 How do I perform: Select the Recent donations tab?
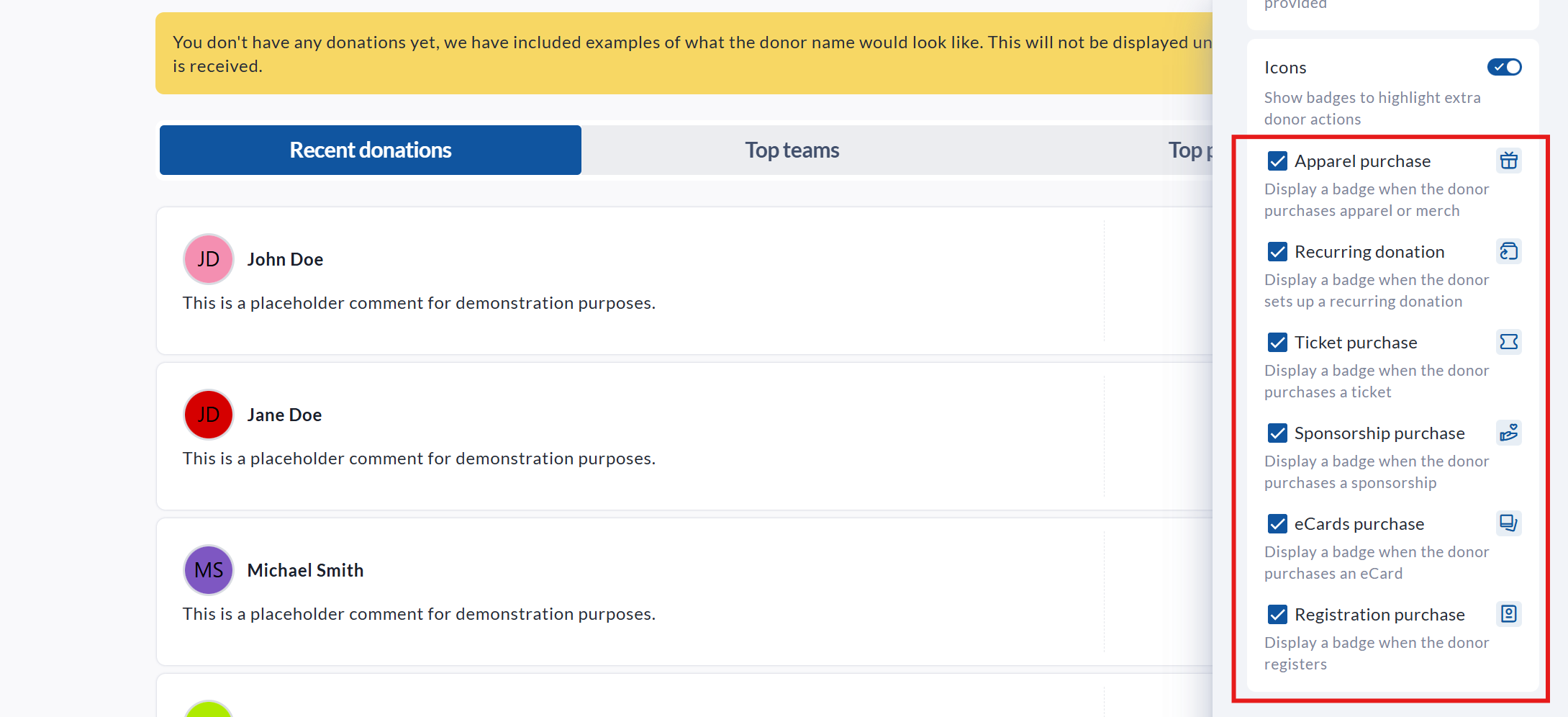point(370,150)
